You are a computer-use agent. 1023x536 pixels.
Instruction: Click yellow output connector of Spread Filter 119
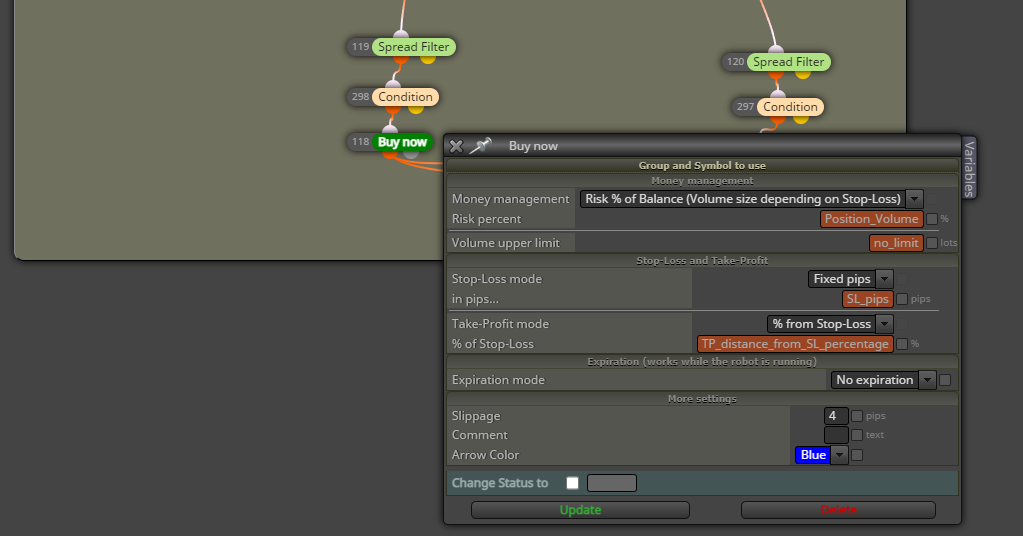click(x=428, y=59)
